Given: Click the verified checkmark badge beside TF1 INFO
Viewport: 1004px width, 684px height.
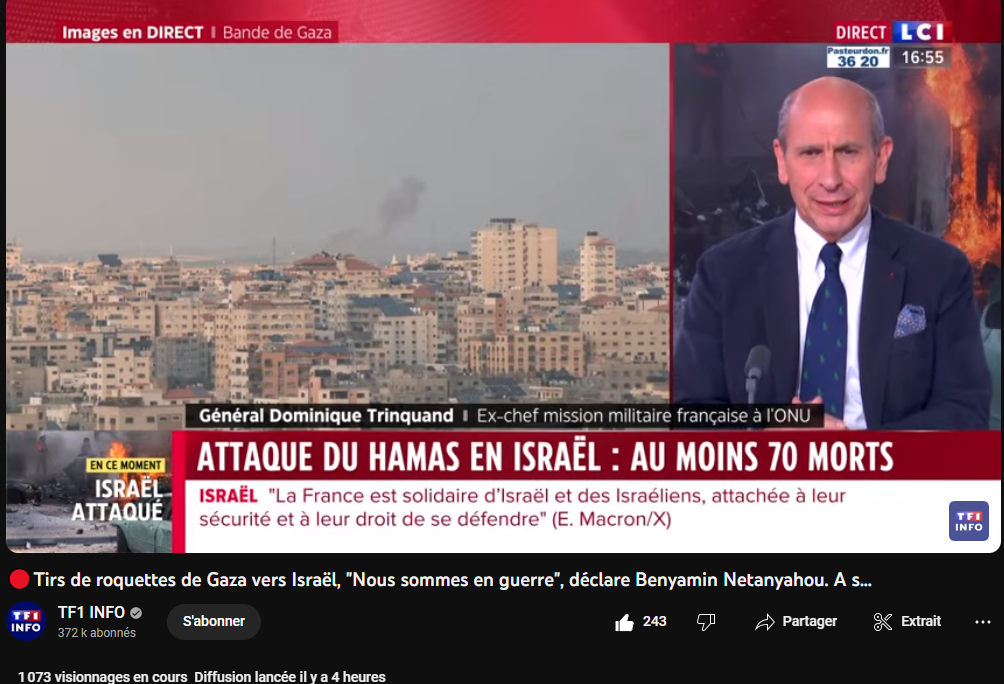Looking at the screenshot, I should 136,613.
